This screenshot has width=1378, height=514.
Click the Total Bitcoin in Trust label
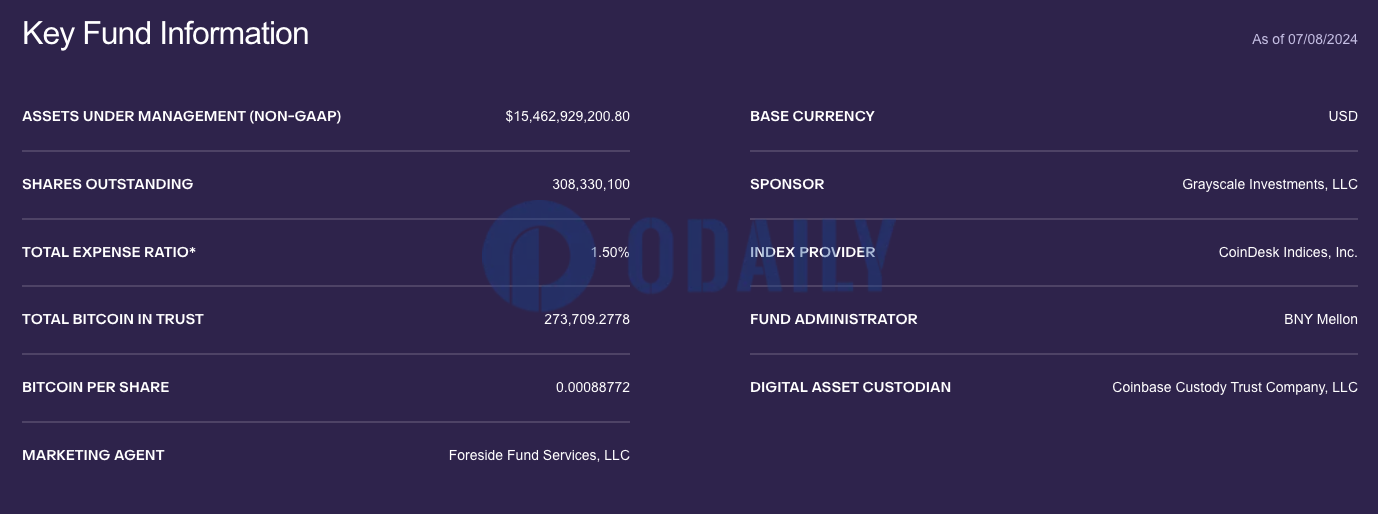(x=113, y=319)
